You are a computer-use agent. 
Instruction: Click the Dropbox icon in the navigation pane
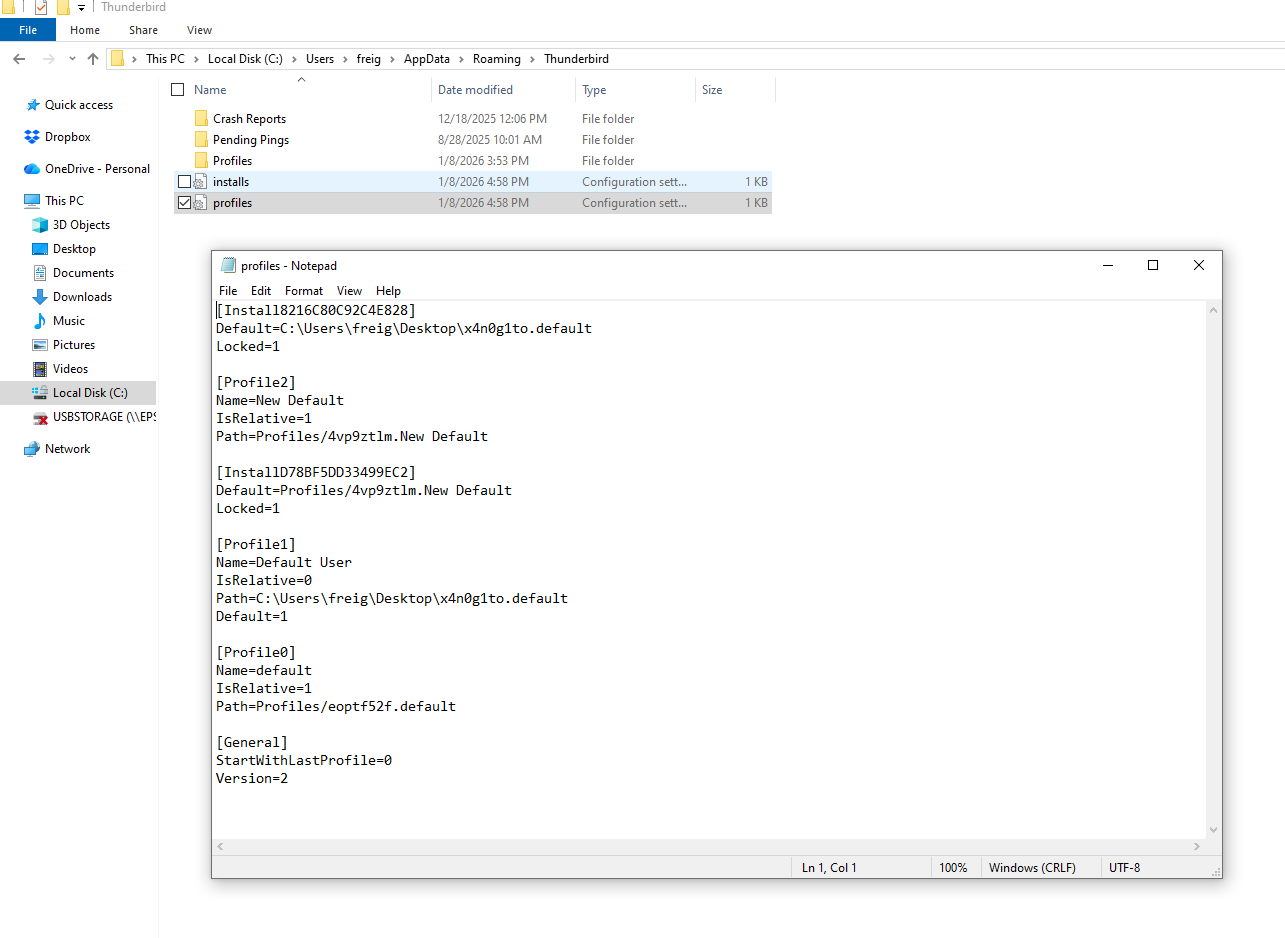click(x=32, y=137)
